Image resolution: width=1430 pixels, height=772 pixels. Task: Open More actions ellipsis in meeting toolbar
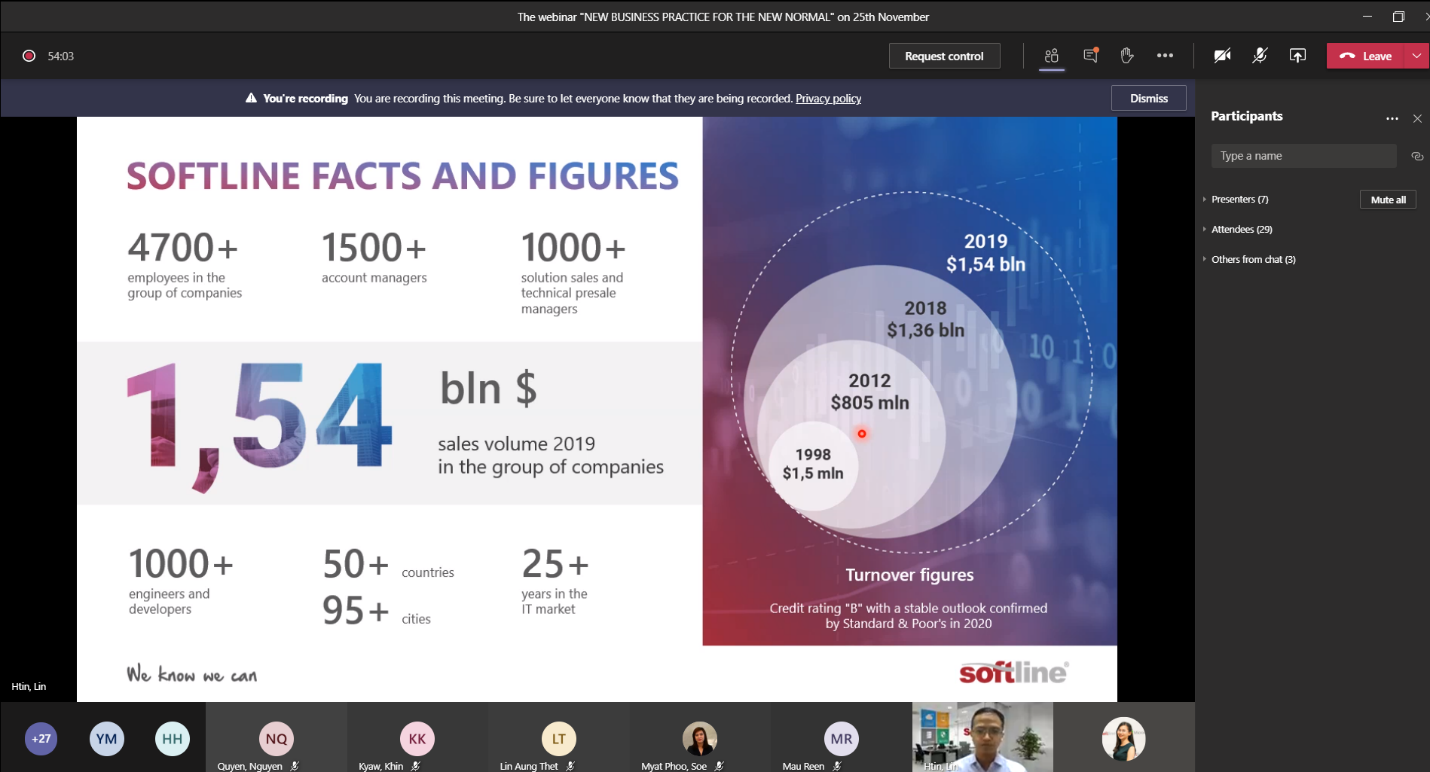pyautogui.click(x=1165, y=56)
